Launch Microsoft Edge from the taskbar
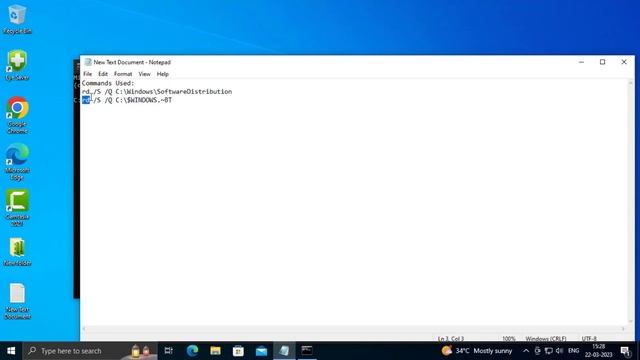640x360 pixels. [x=192, y=351]
